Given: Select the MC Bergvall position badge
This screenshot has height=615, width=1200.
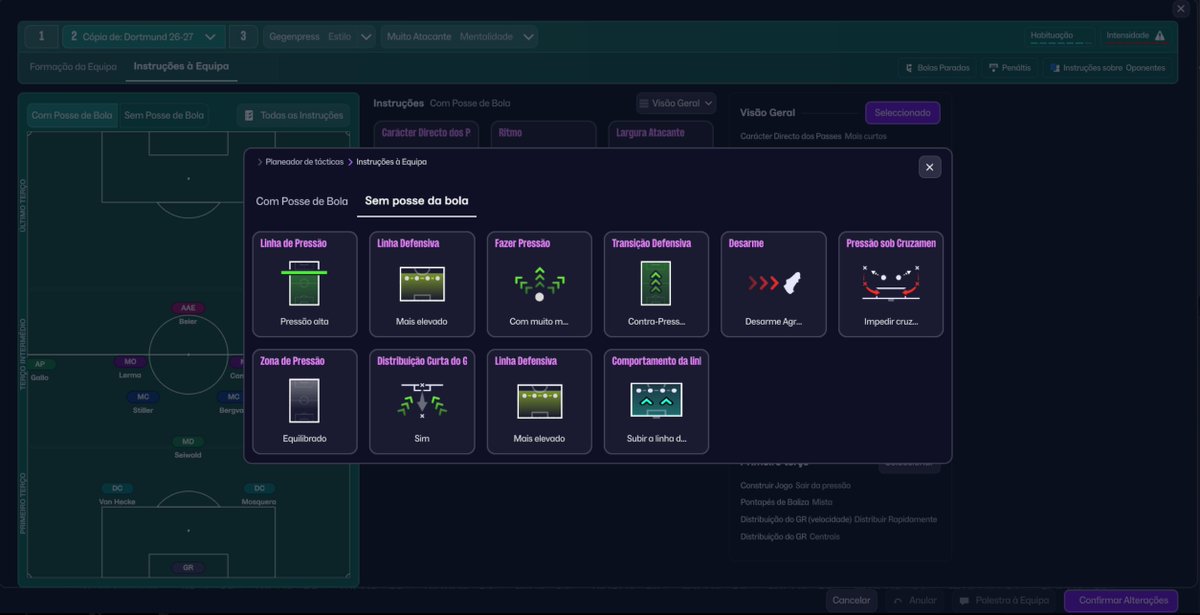Looking at the screenshot, I should pyautogui.click(x=231, y=397).
